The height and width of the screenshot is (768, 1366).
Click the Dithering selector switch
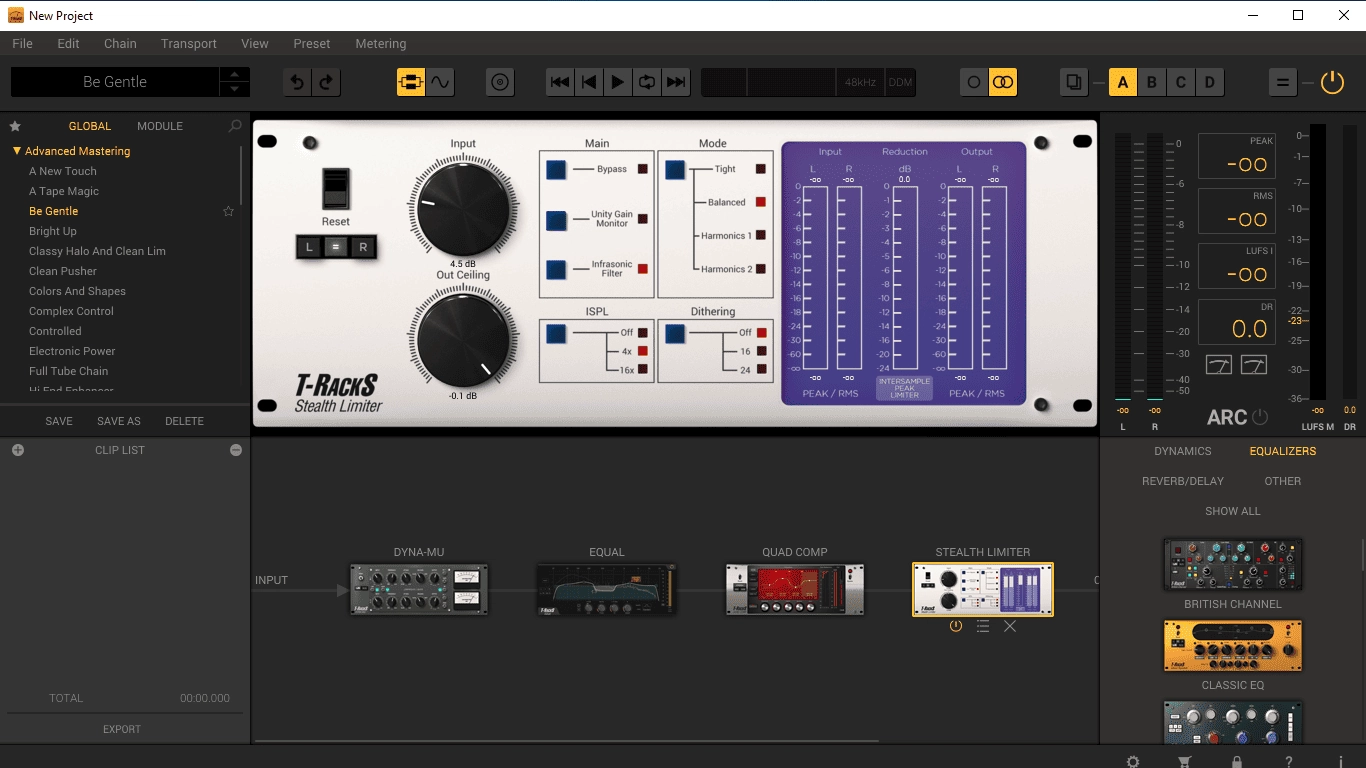coord(675,334)
